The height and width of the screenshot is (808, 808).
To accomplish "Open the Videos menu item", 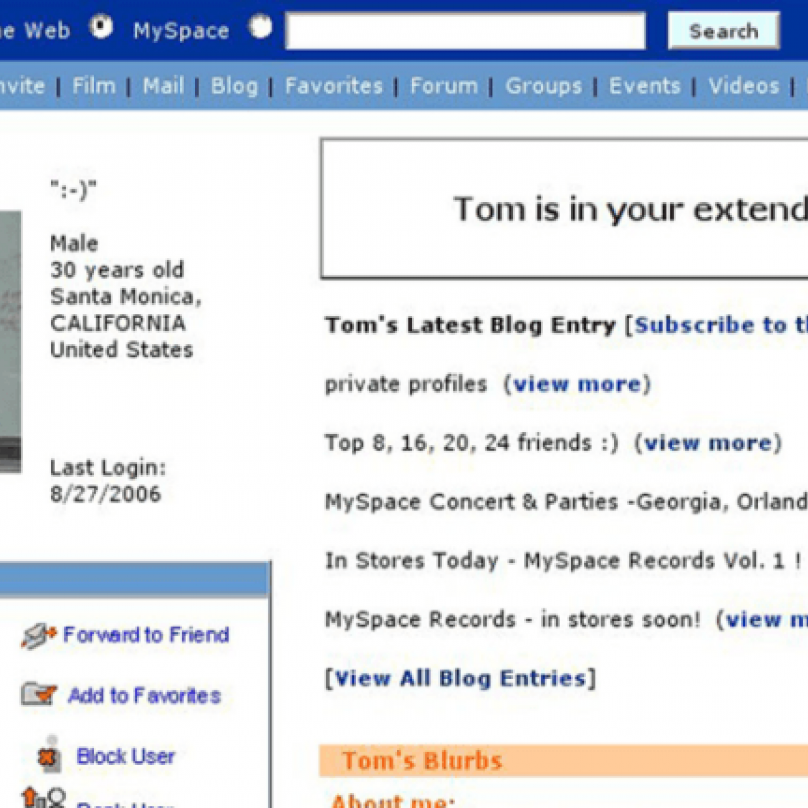I will pos(744,86).
